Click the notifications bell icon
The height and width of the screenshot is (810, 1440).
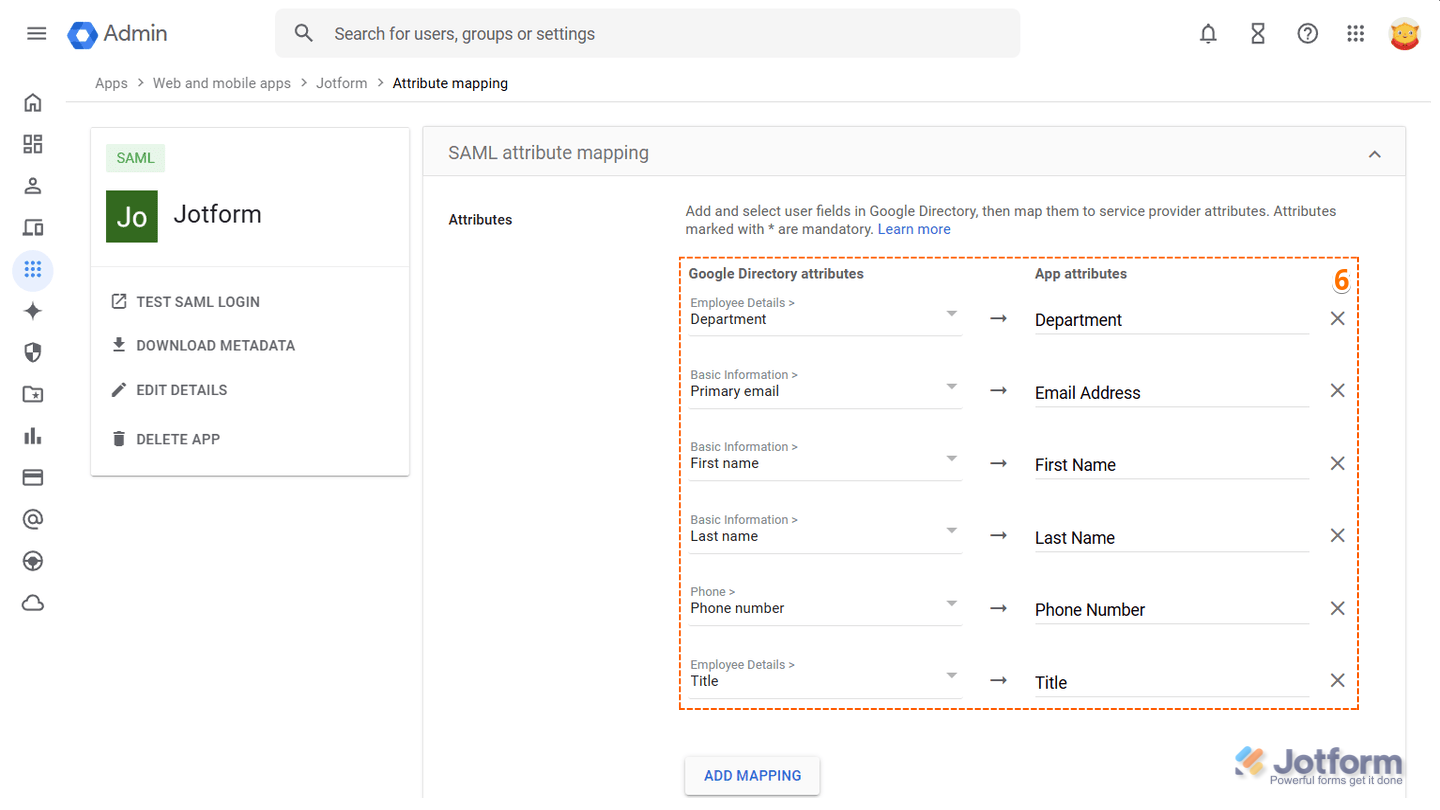[x=1208, y=34]
